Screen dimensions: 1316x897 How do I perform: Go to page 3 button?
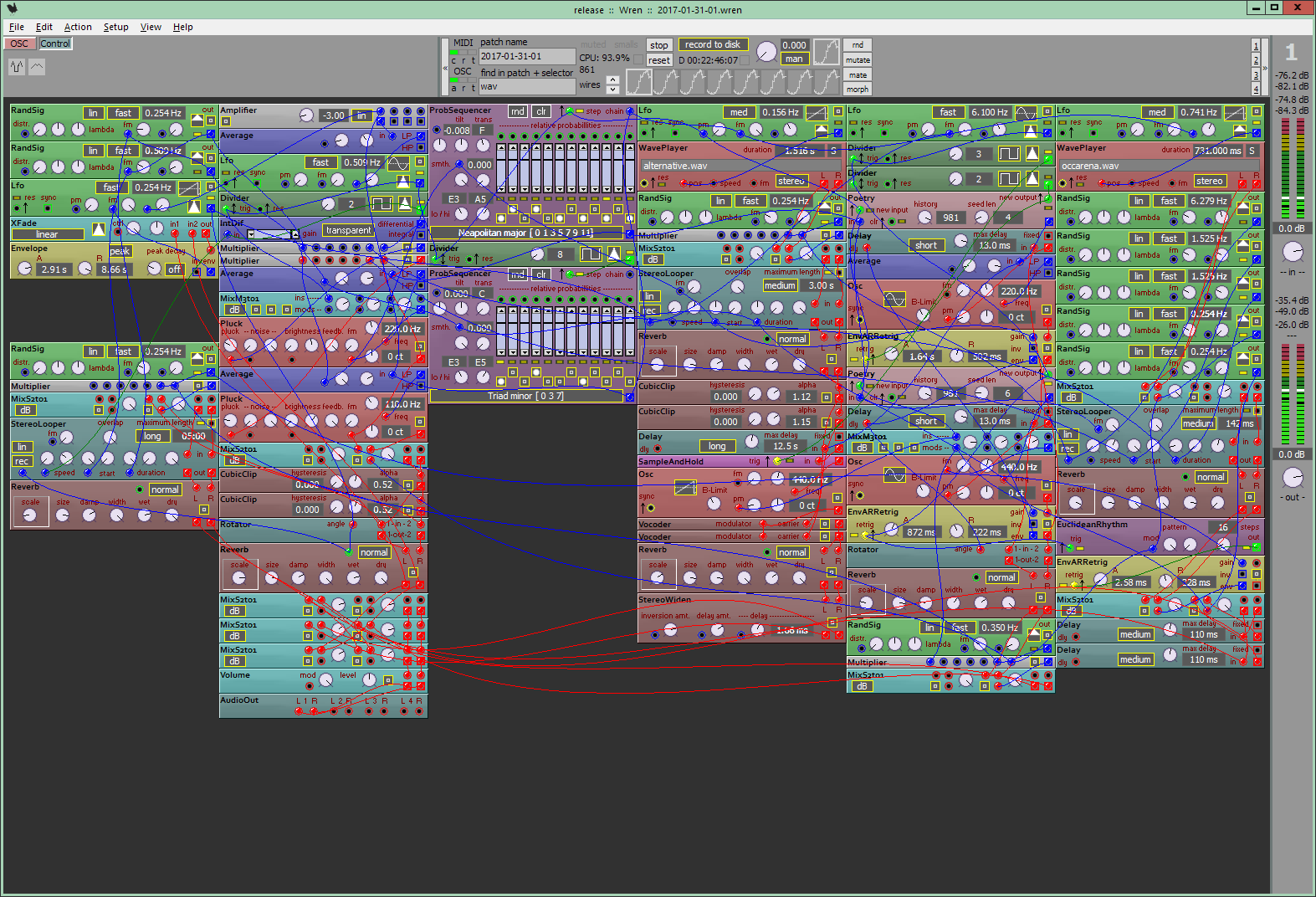(1256, 74)
